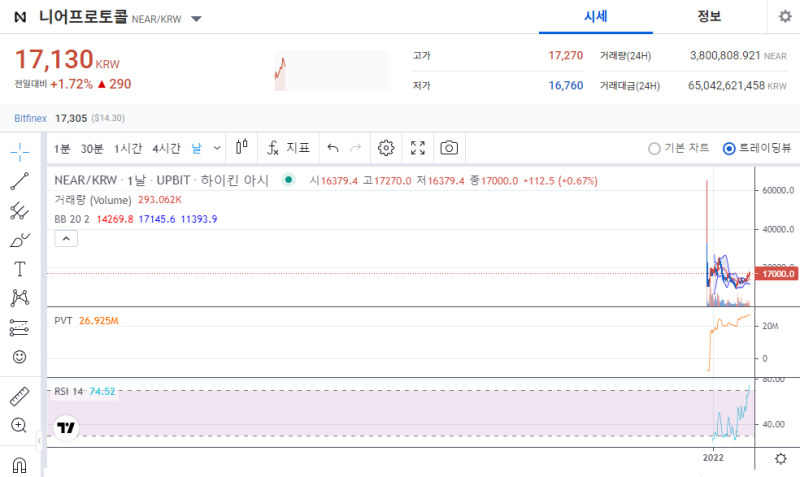
Task: Open page settings gear at top right
Action: coord(785,17)
